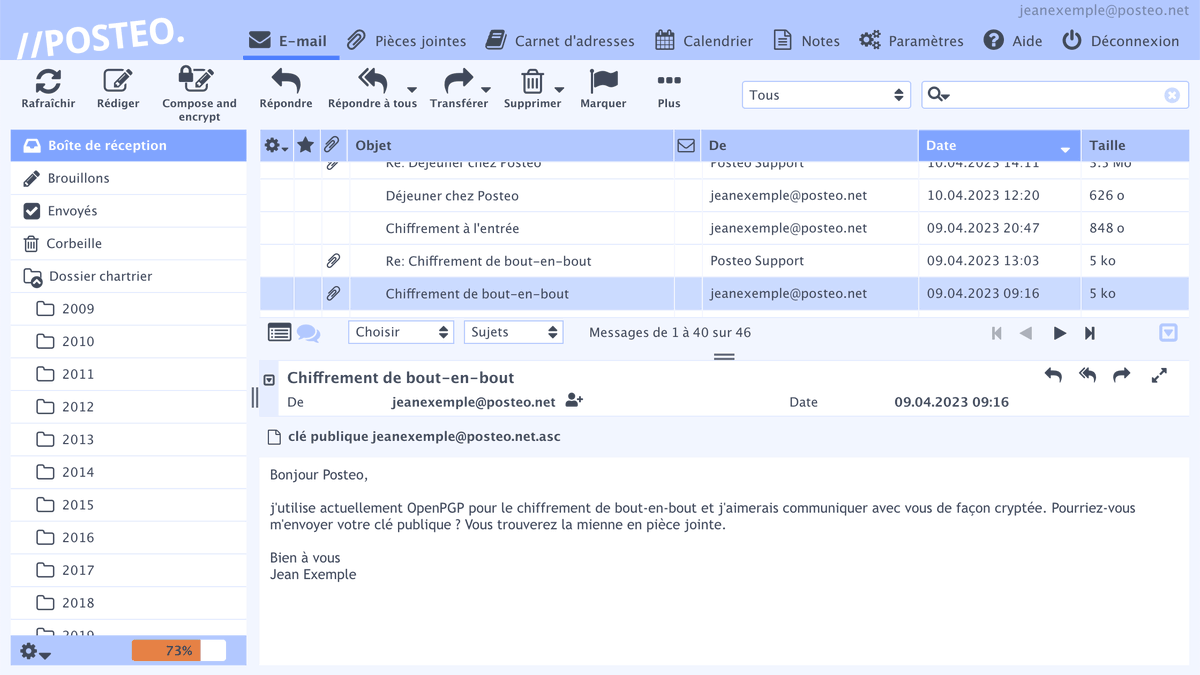Image resolution: width=1200 pixels, height=675 pixels.
Task: Open the Notes tab
Action: [x=806, y=41]
